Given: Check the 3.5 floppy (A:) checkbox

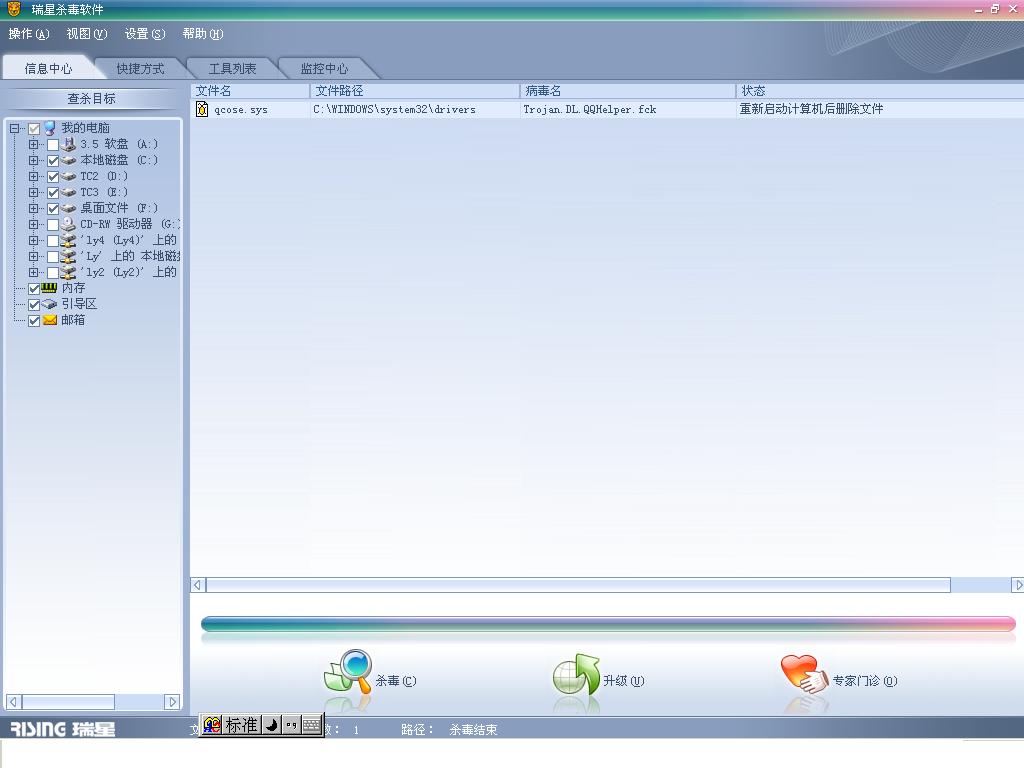Looking at the screenshot, I should (x=53, y=144).
